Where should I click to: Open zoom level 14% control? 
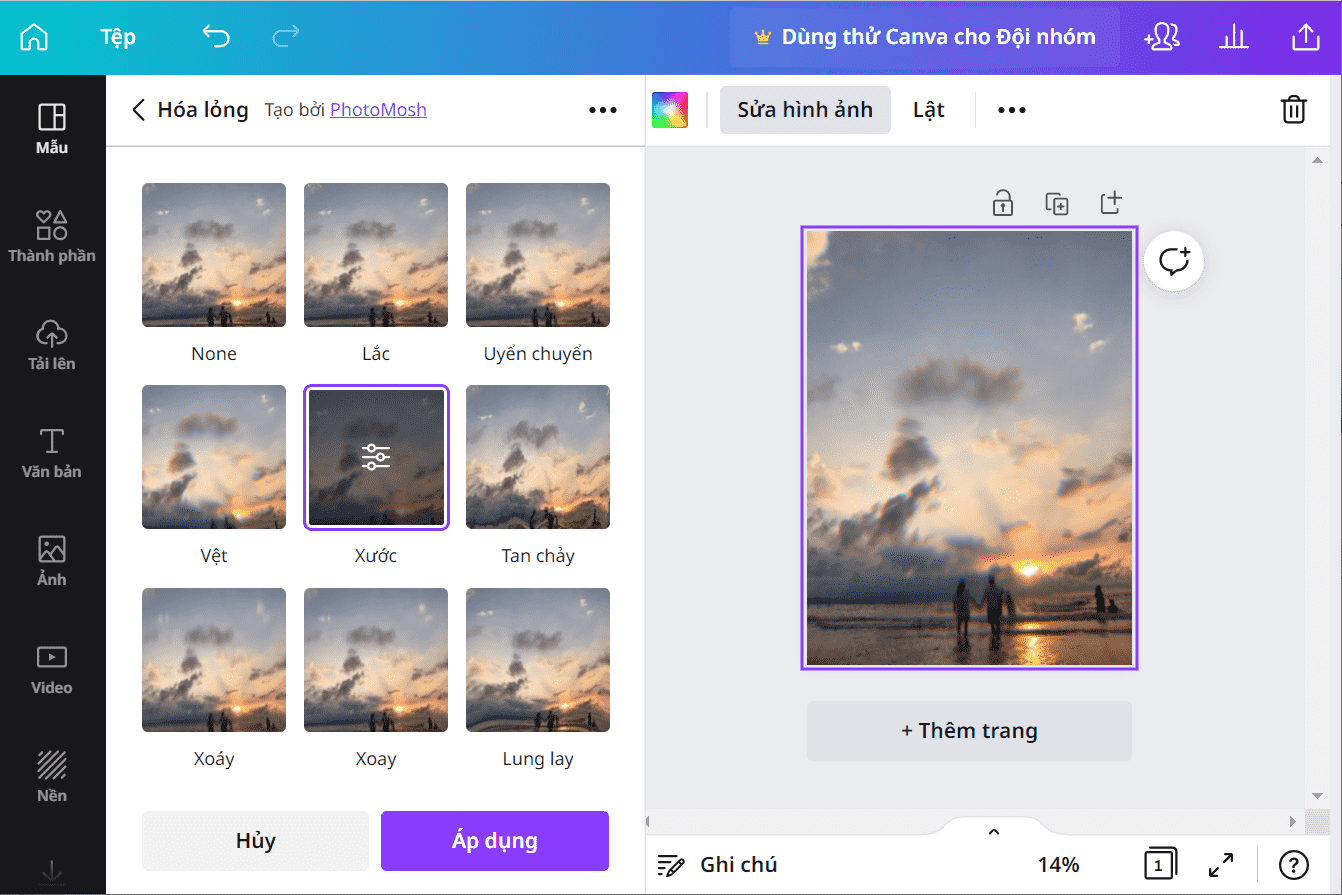click(x=1059, y=865)
